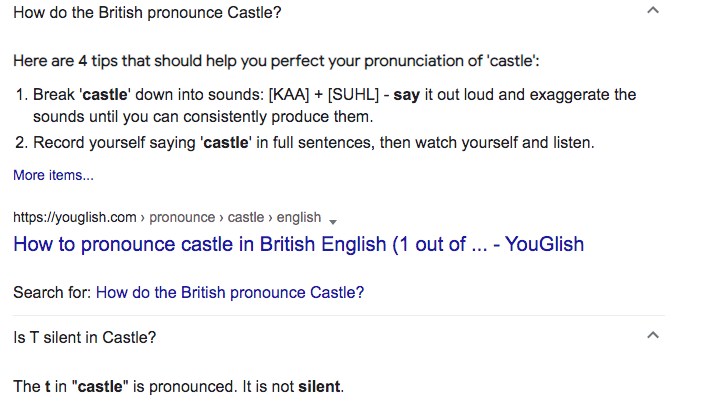Click the "pronounce" breadcrumb segment
This screenshot has width=707, height=415.
point(182,217)
